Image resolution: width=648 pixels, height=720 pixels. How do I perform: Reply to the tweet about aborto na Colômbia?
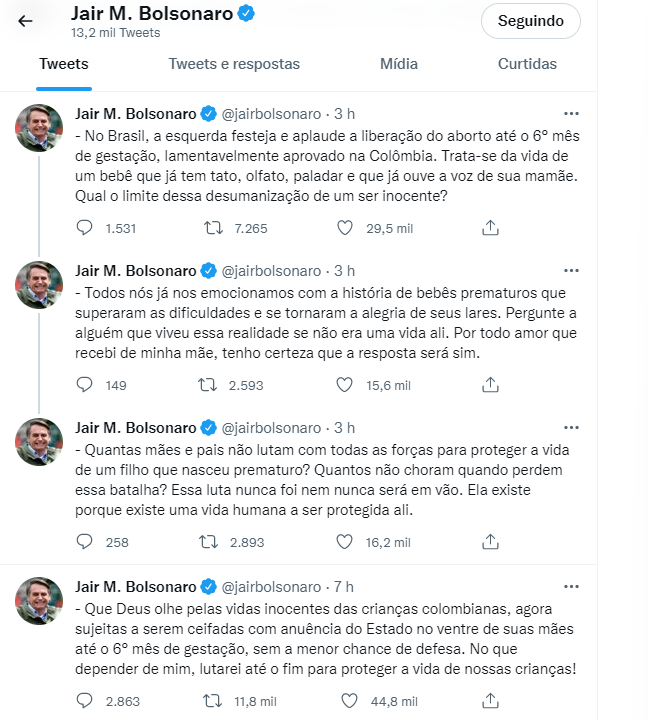(85, 228)
